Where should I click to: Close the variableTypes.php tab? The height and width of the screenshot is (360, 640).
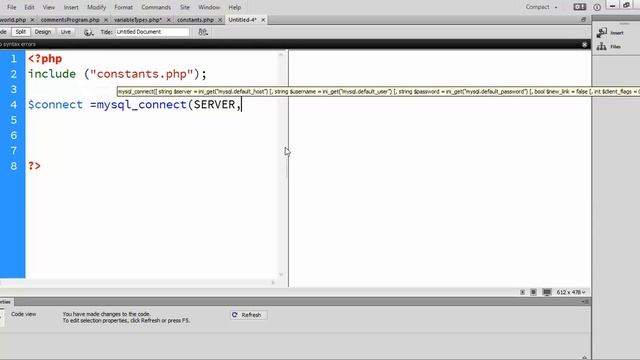point(169,20)
